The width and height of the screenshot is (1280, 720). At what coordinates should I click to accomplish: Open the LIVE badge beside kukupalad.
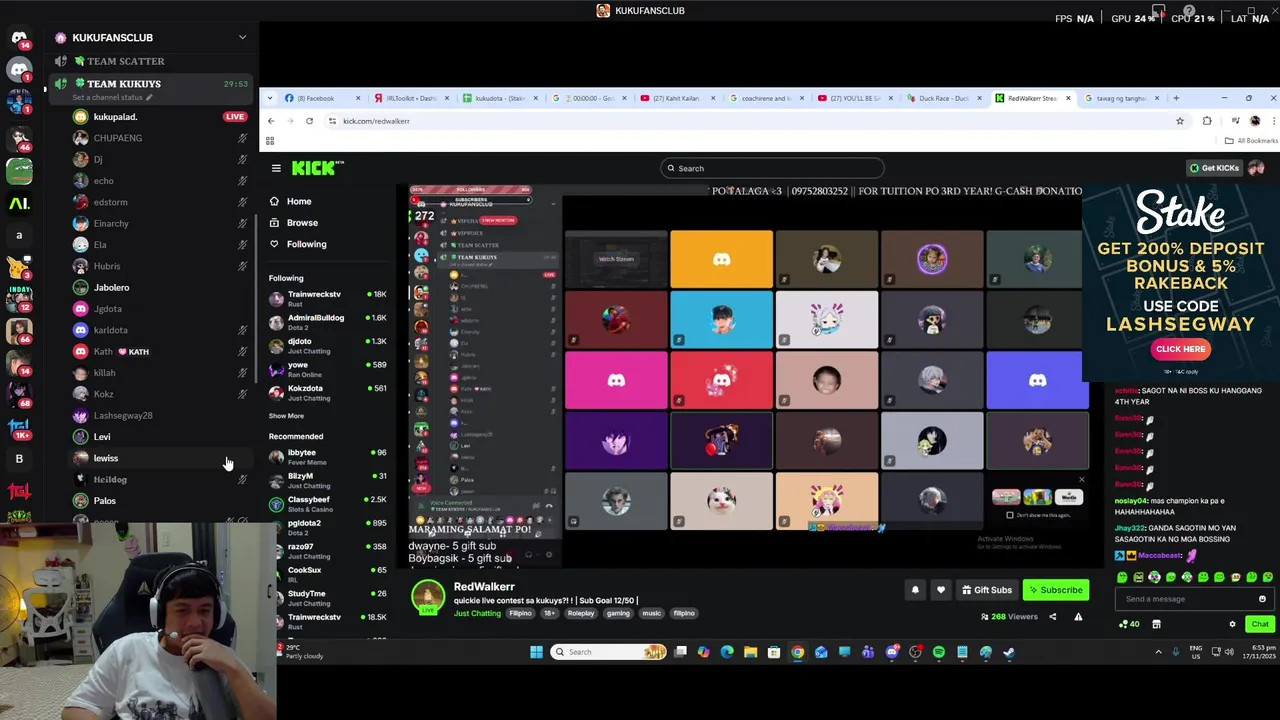click(235, 117)
